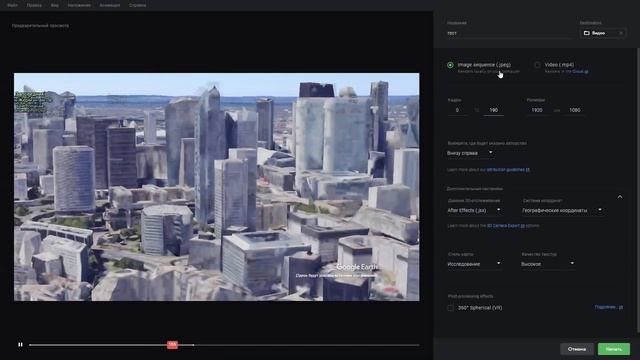Open the Файл menu
640x360 pixels.
[x=13, y=5]
